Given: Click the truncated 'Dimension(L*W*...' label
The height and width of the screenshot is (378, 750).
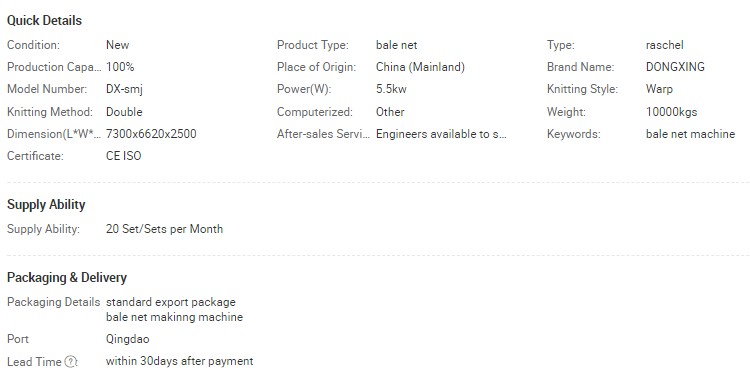Looking at the screenshot, I should tap(54, 134).
